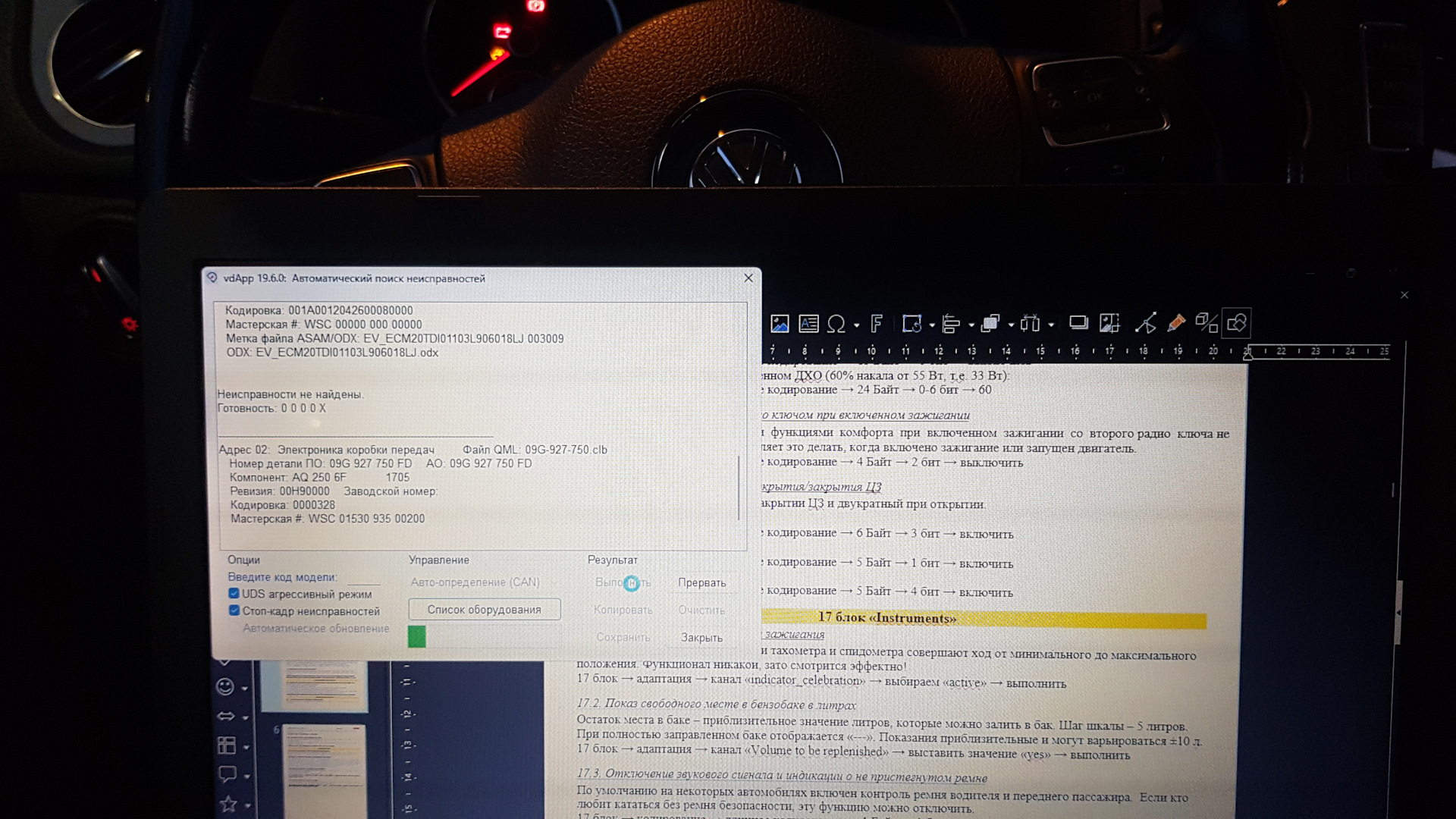The width and height of the screenshot is (1456, 819).
Task: Click the Авто-определение (CAN) control
Action: (x=475, y=582)
